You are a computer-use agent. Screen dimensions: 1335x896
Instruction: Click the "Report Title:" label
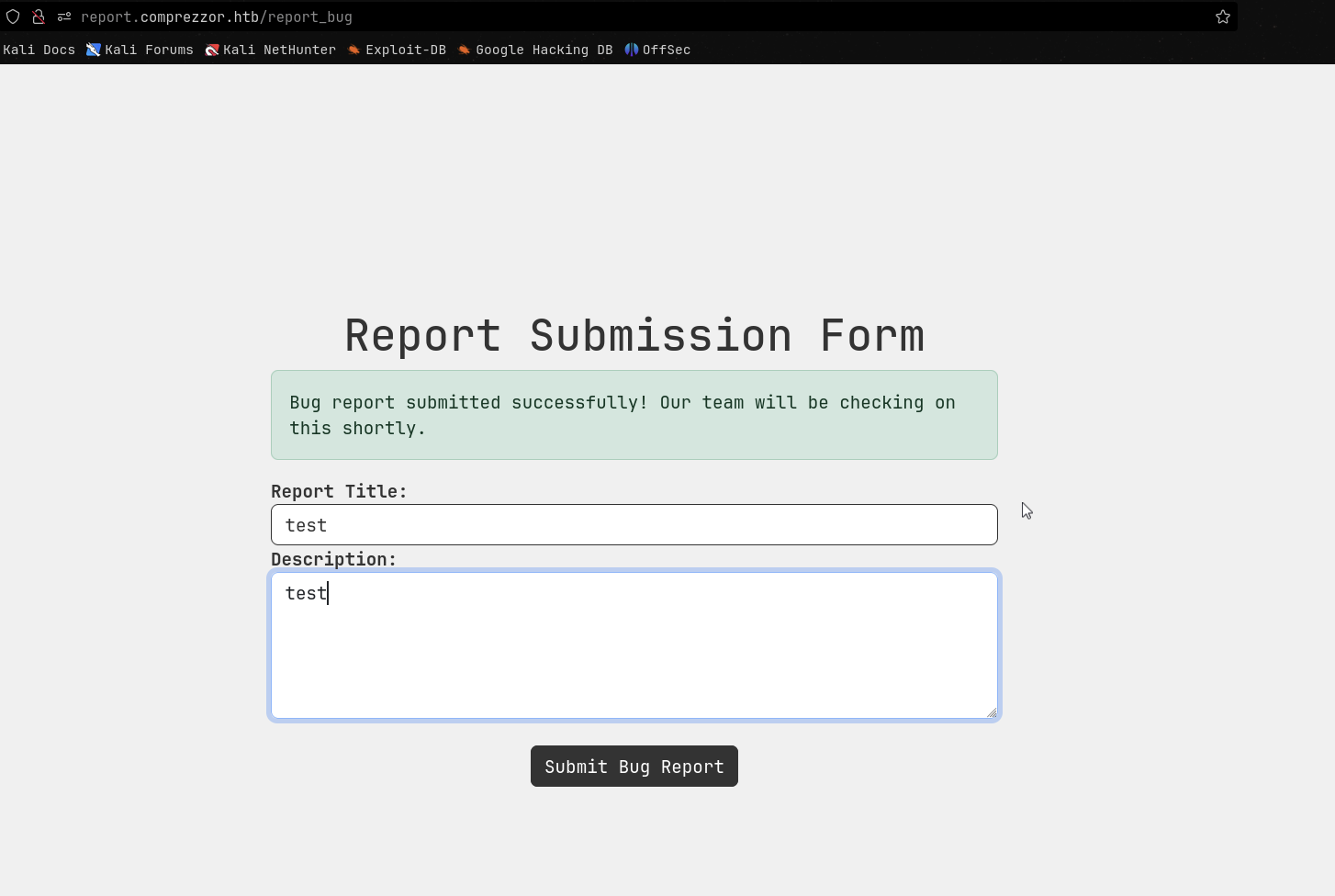point(339,491)
